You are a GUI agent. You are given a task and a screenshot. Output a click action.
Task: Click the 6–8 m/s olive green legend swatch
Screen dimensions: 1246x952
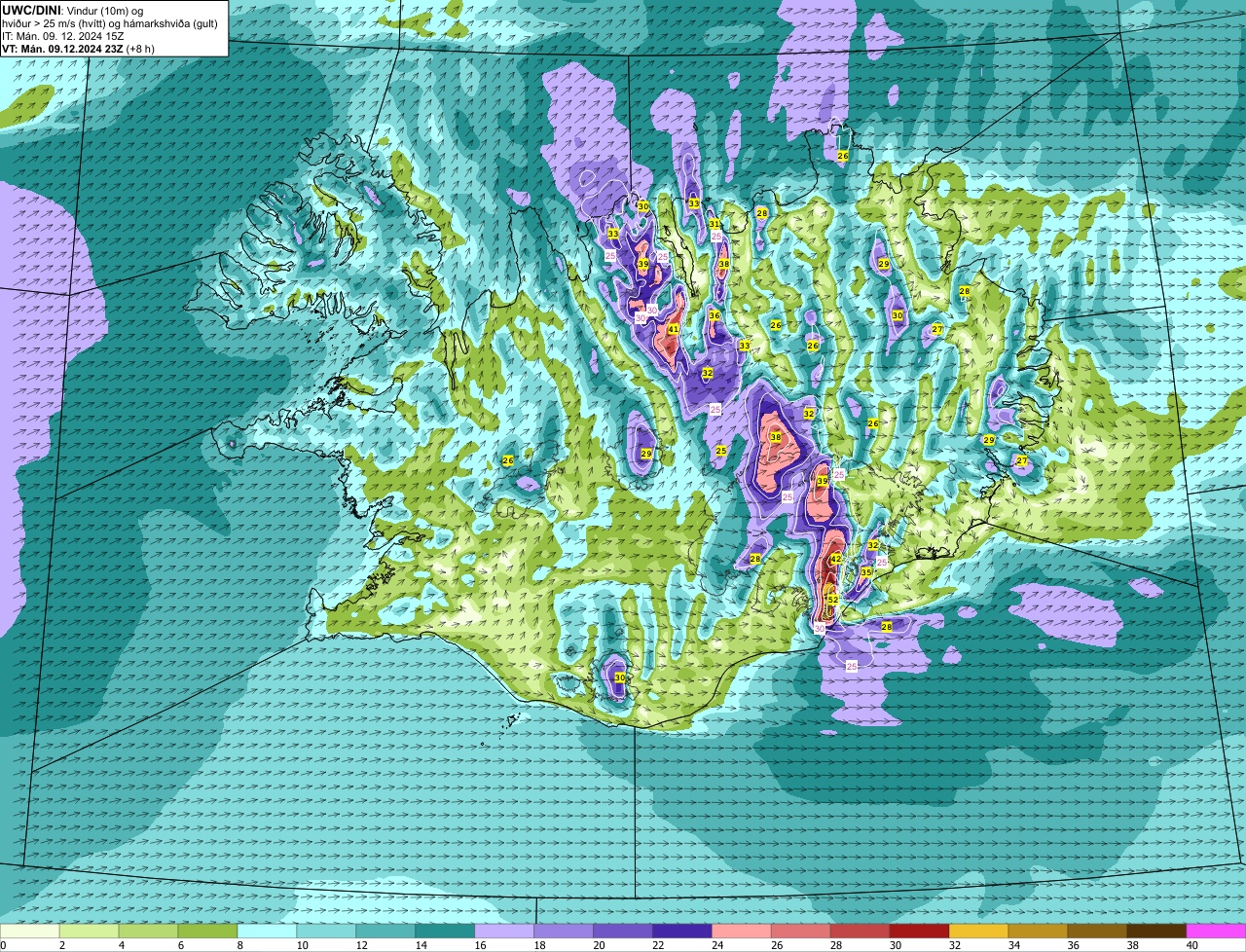pos(207,931)
